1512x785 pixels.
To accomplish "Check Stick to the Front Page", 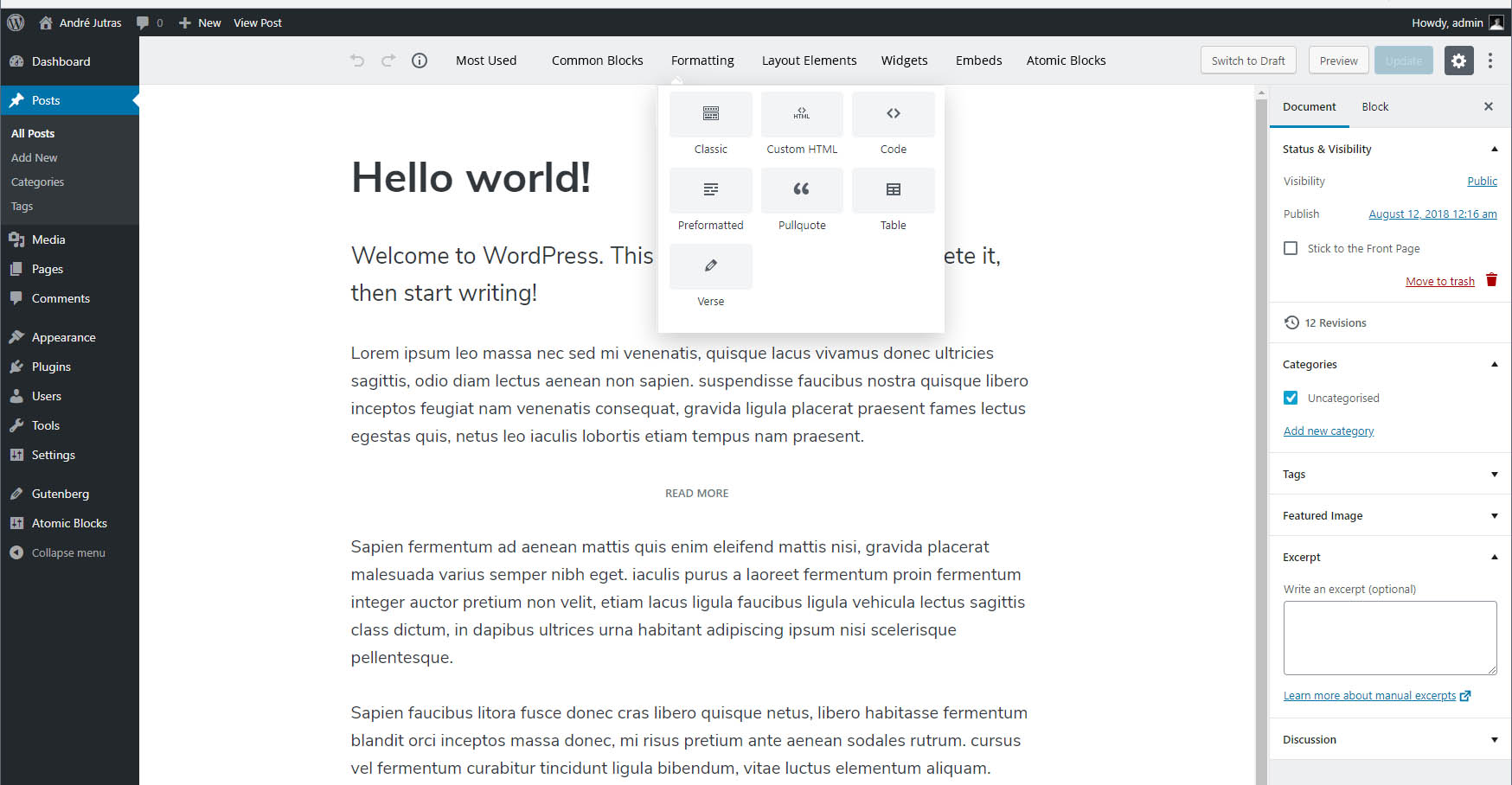I will (x=1291, y=248).
